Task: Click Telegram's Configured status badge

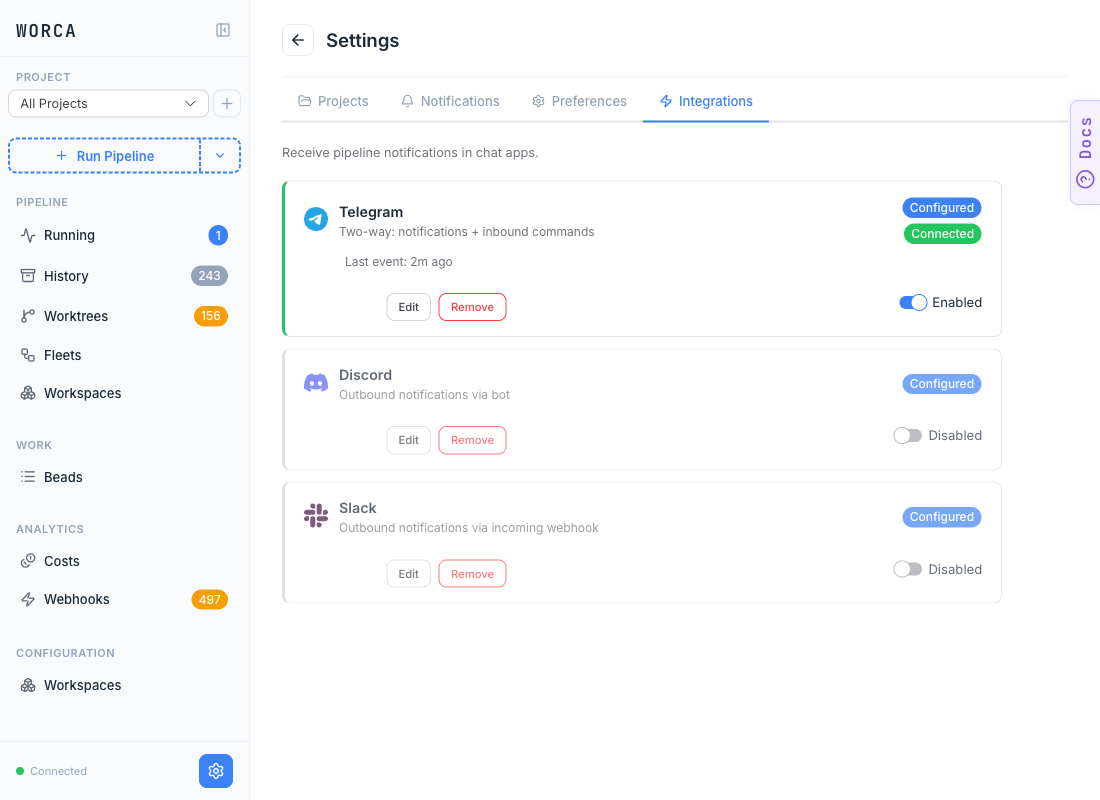Action: [941, 208]
